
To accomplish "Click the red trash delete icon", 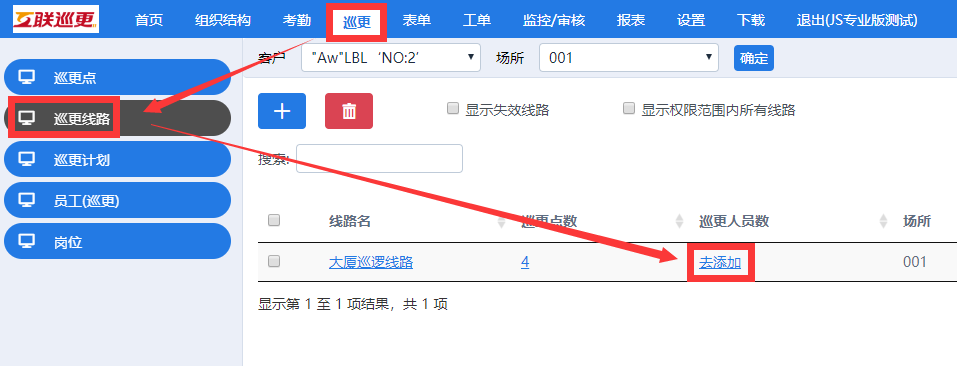I will pos(349,111).
